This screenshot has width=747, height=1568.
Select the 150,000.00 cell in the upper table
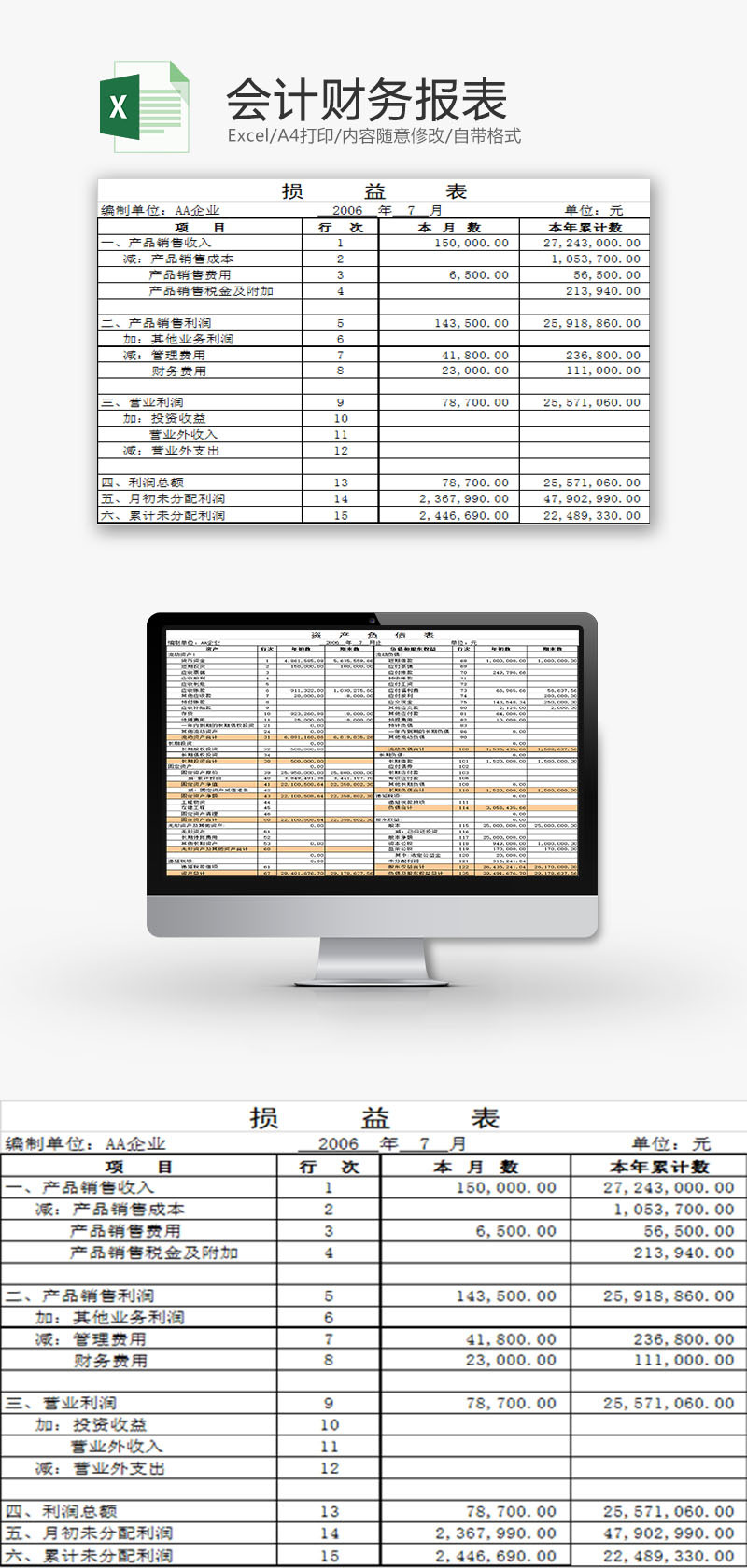472,243
